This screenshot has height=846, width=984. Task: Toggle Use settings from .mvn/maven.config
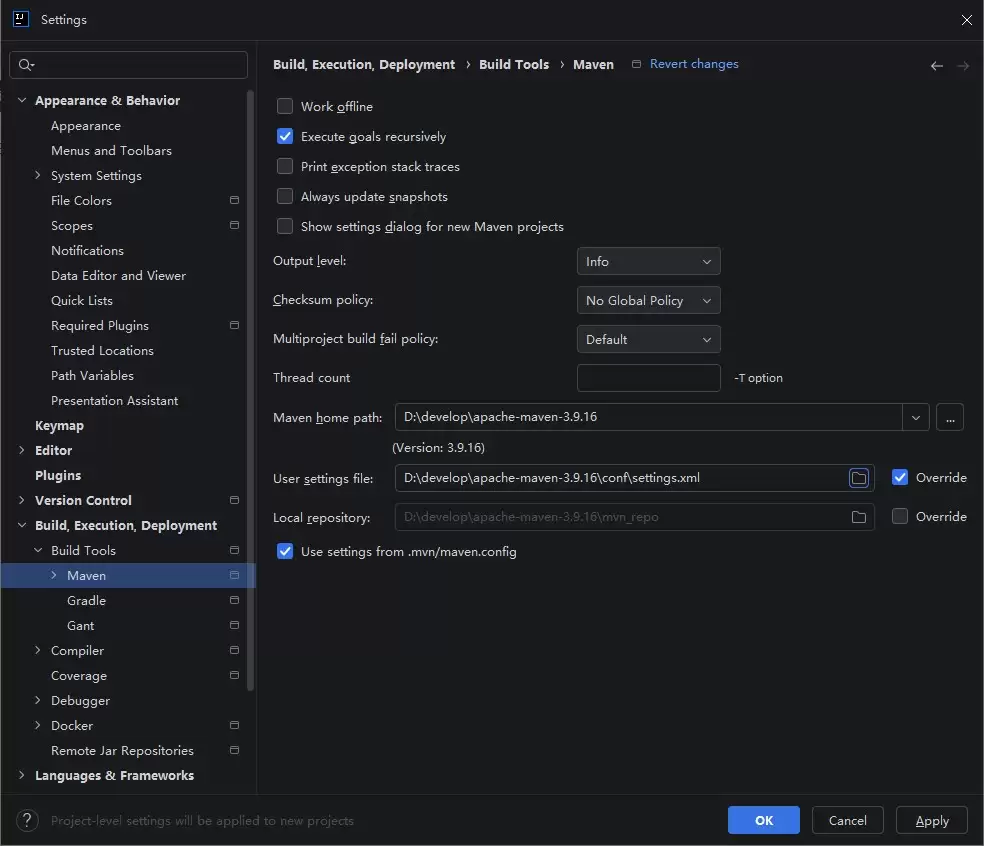285,552
